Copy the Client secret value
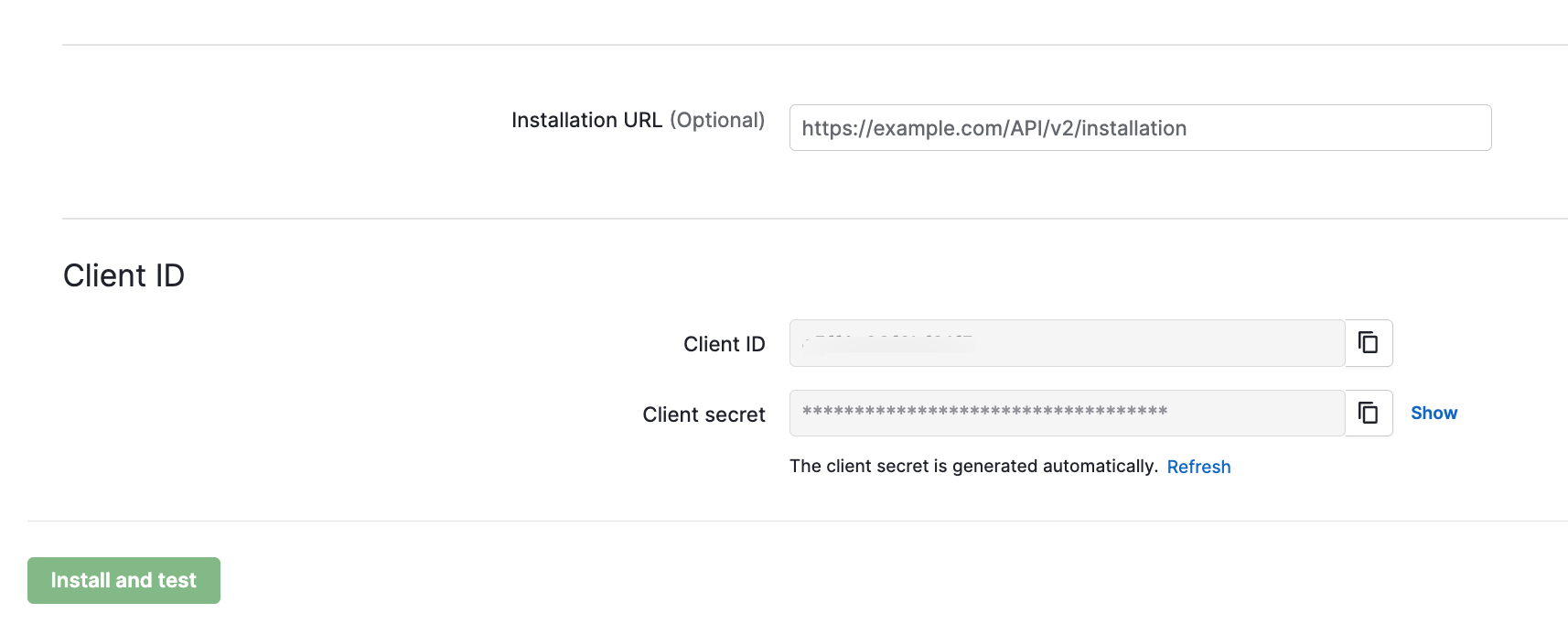 (x=1369, y=414)
